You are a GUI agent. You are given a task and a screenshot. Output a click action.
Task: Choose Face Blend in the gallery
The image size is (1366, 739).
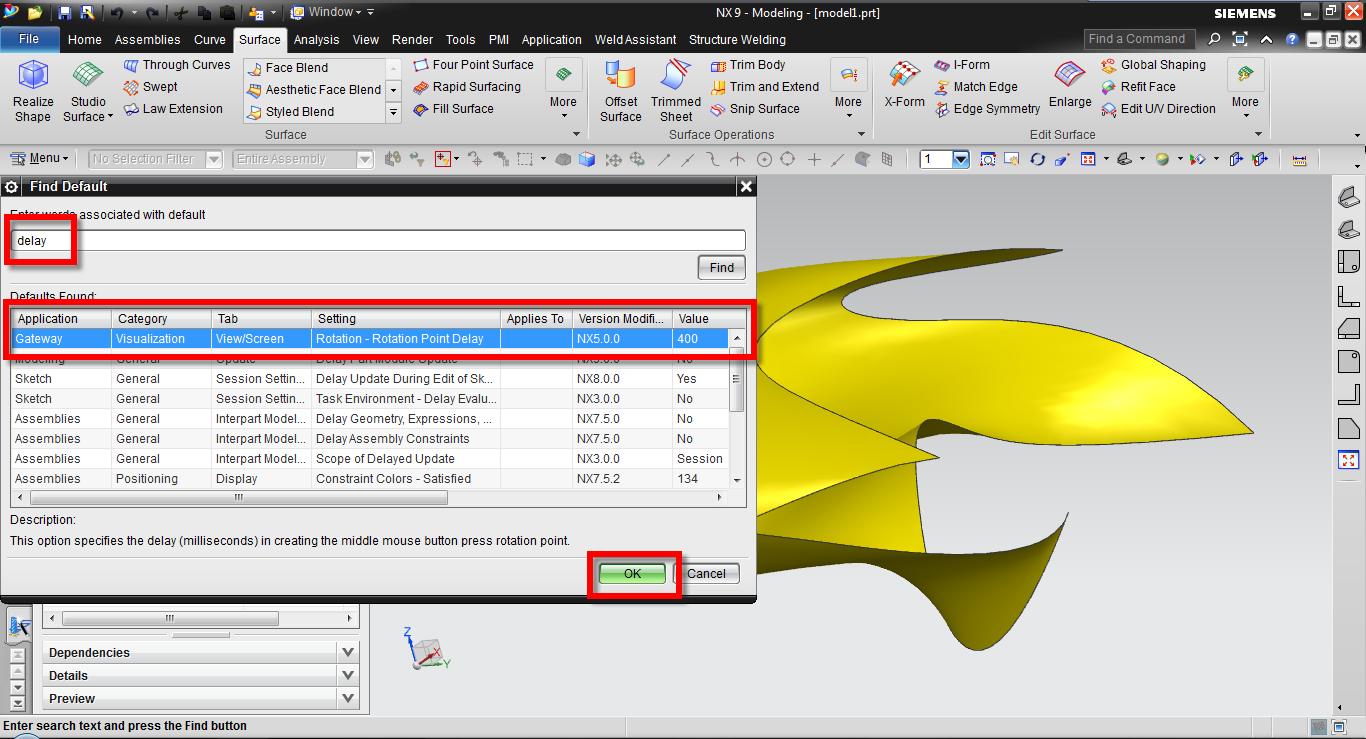coord(287,68)
